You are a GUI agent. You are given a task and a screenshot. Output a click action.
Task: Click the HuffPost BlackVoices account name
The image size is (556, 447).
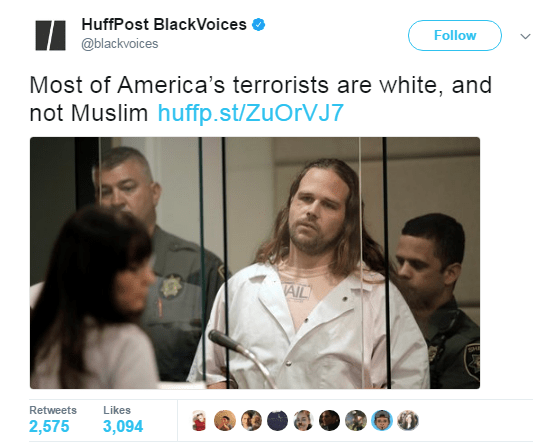point(164,25)
